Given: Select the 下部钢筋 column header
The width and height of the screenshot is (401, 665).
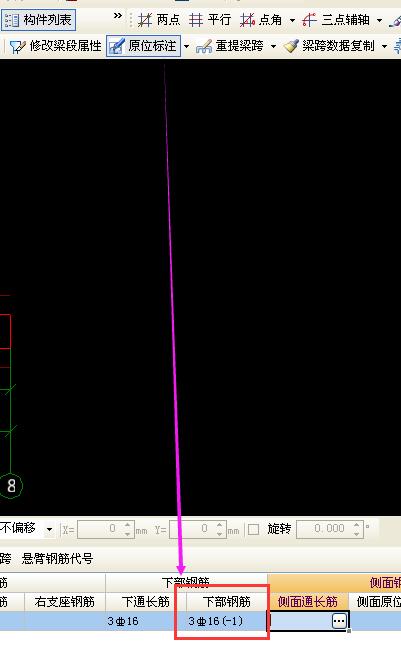Looking at the screenshot, I should click(x=227, y=602).
